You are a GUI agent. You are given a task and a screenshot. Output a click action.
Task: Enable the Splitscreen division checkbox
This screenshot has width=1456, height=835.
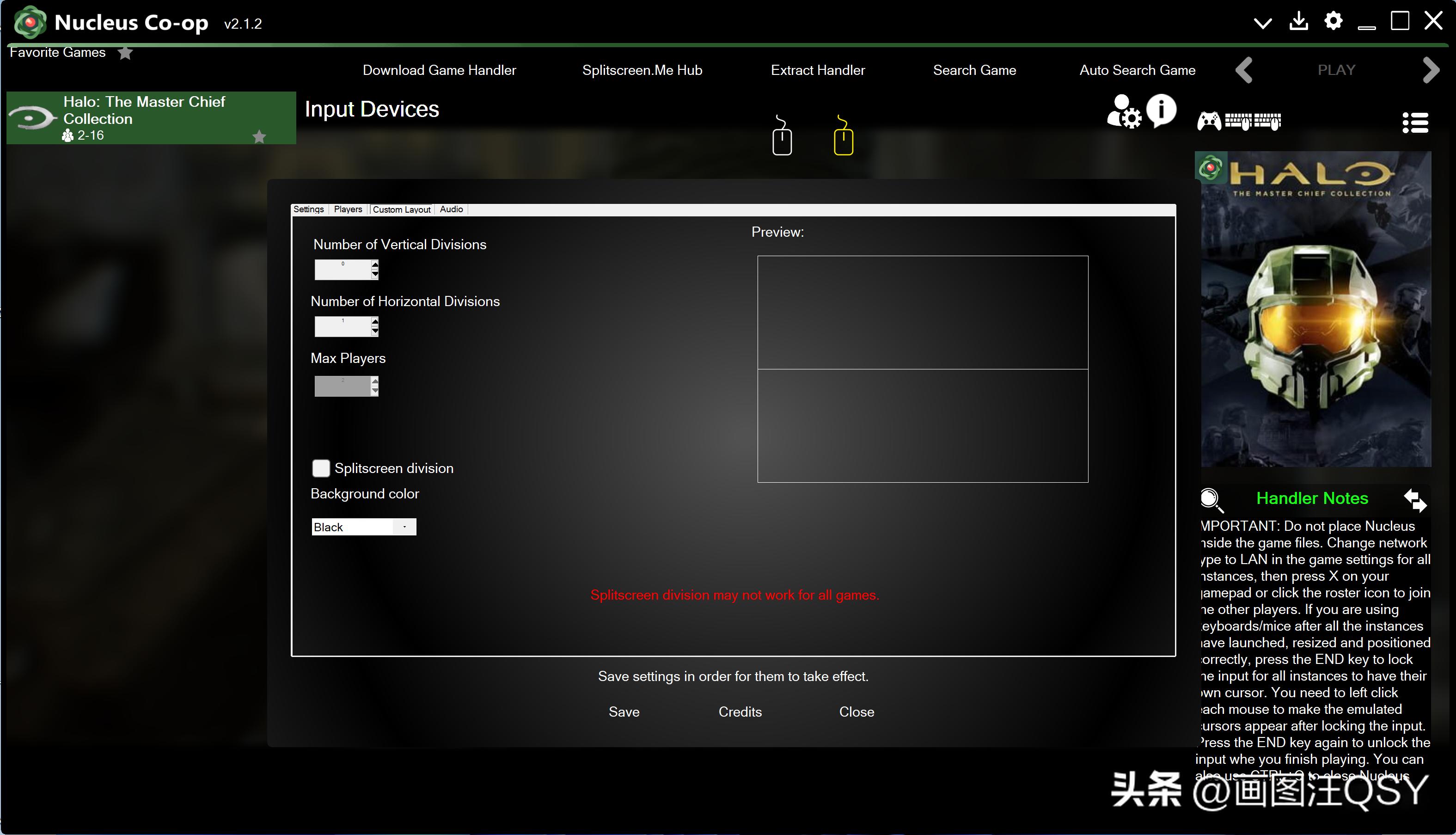click(x=321, y=468)
